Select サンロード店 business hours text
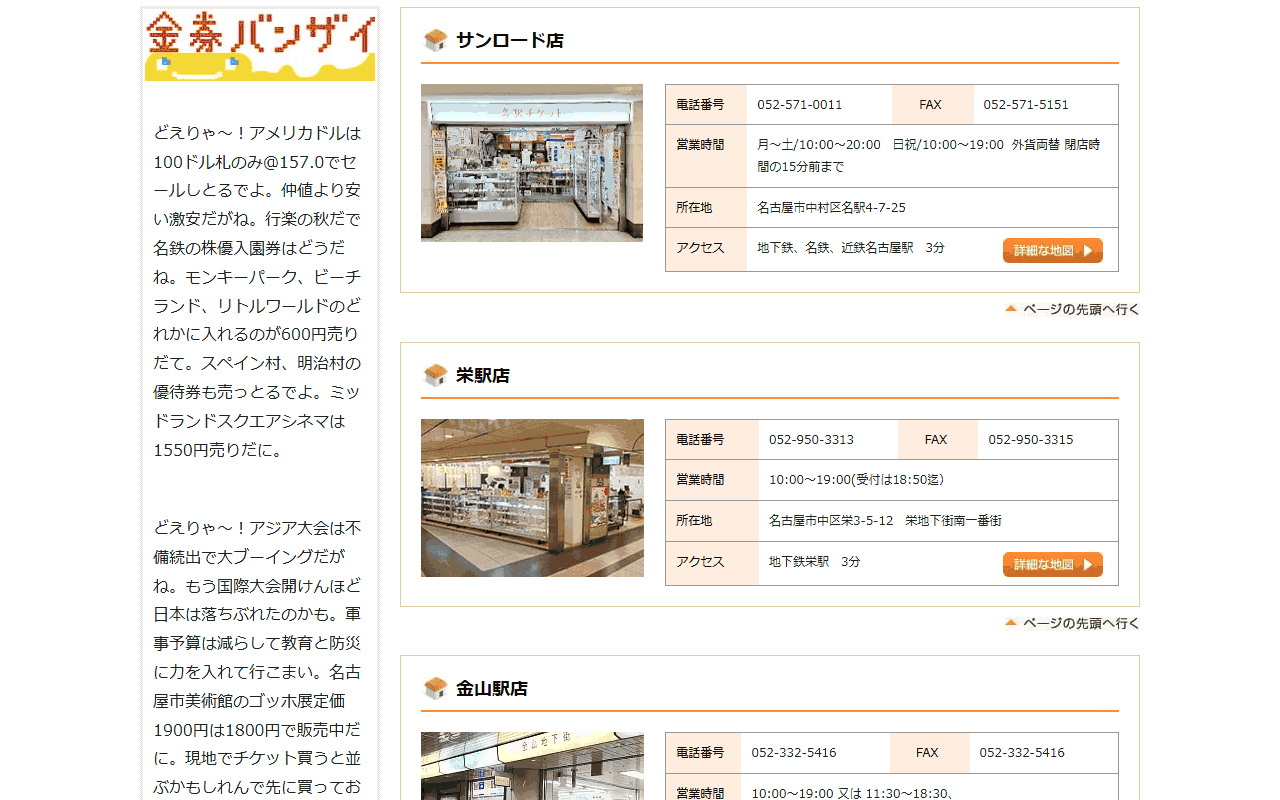Screen dimensions: 1280x800 coord(928,156)
